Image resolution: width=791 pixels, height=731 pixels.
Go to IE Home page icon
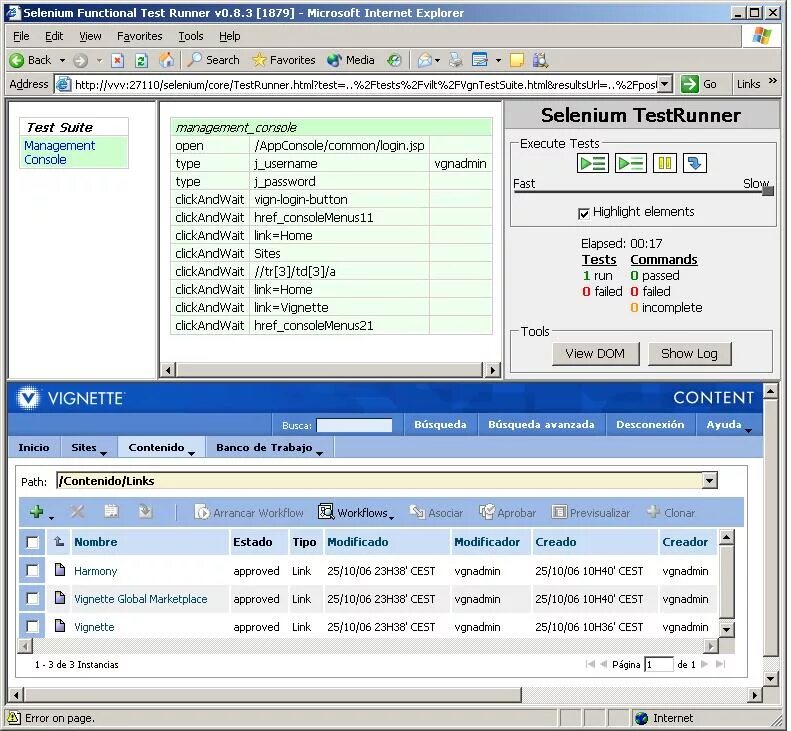tap(166, 61)
